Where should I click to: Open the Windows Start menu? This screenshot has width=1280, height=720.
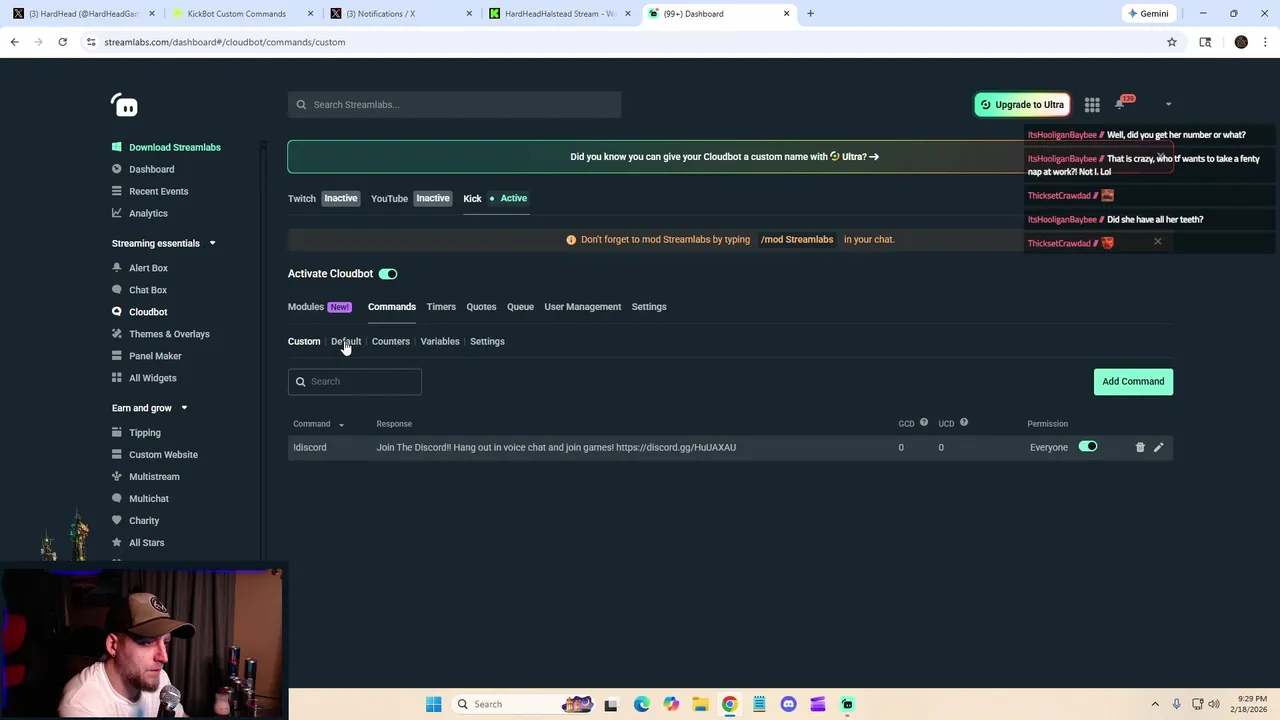(433, 704)
